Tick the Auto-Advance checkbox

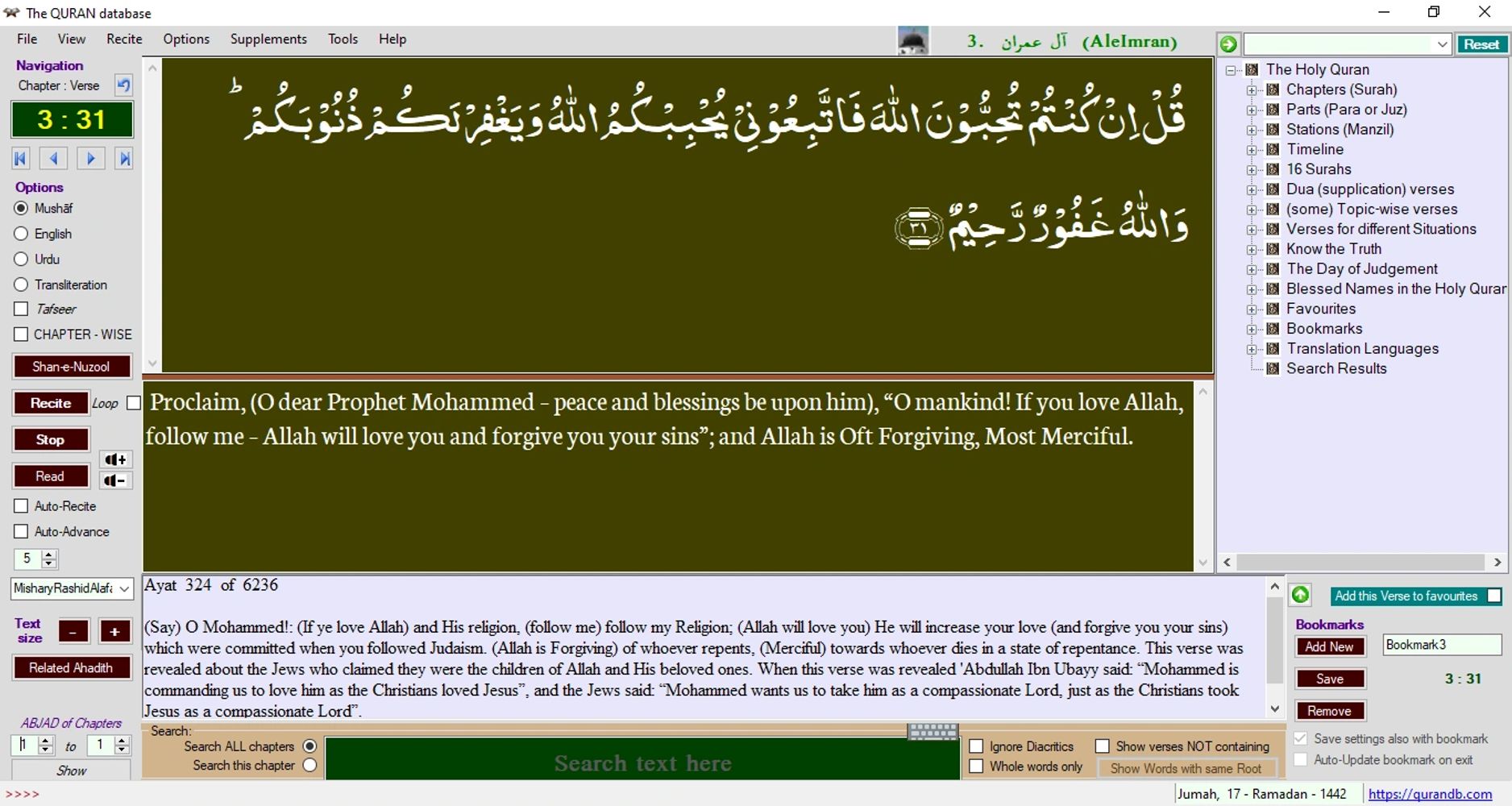pyautogui.click(x=22, y=532)
